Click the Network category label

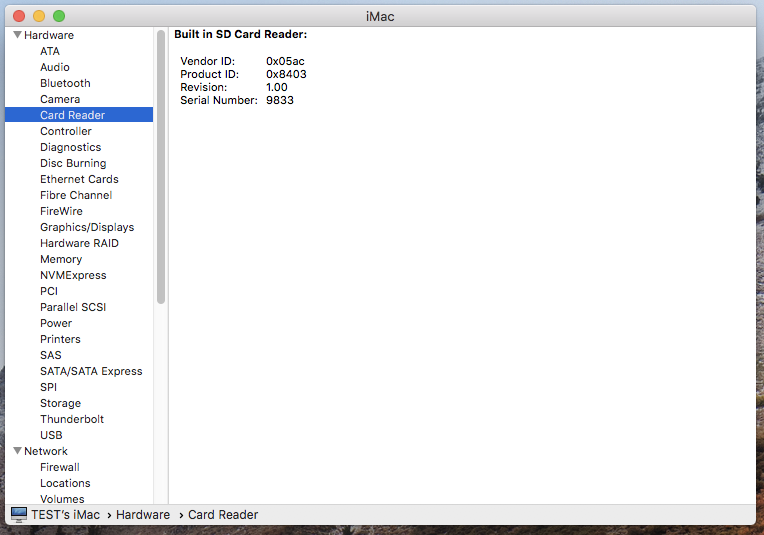pyautogui.click(x=46, y=451)
